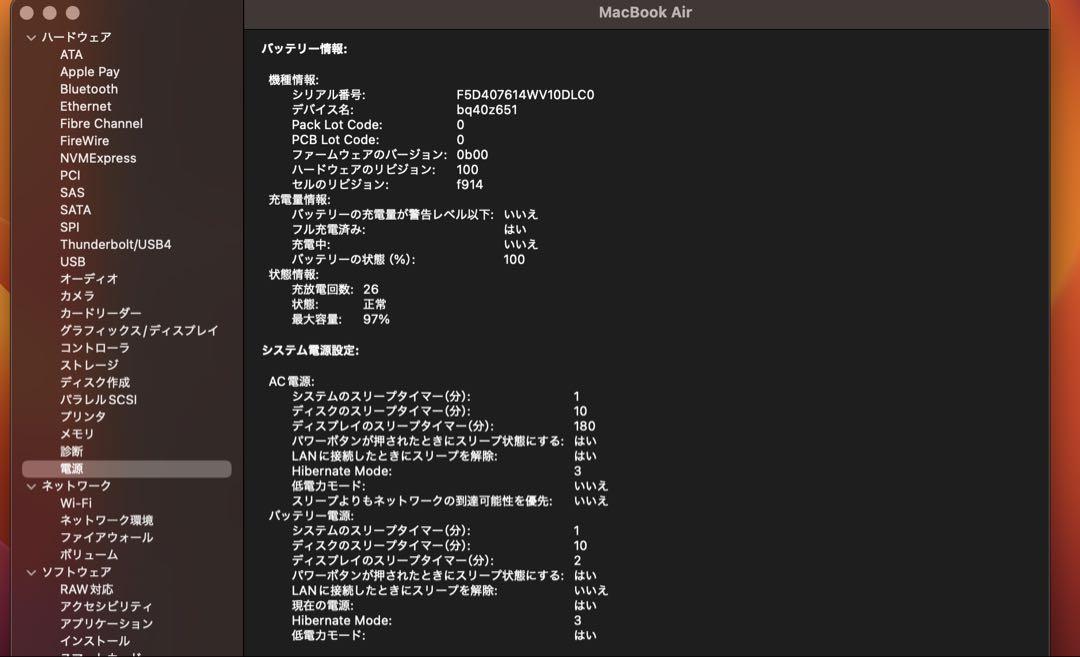Select Apple Pay in the sidebar
Image resolution: width=1080 pixels, height=657 pixels.
(90, 72)
